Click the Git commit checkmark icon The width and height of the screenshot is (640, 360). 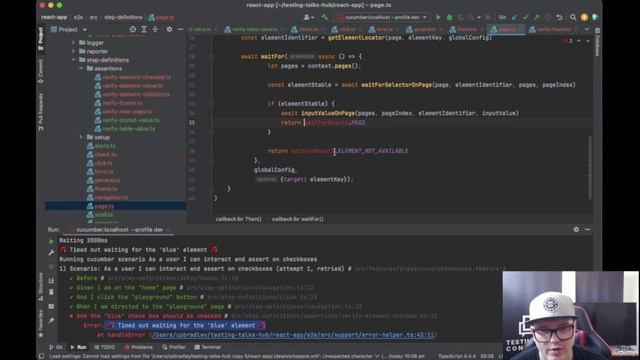[526, 18]
